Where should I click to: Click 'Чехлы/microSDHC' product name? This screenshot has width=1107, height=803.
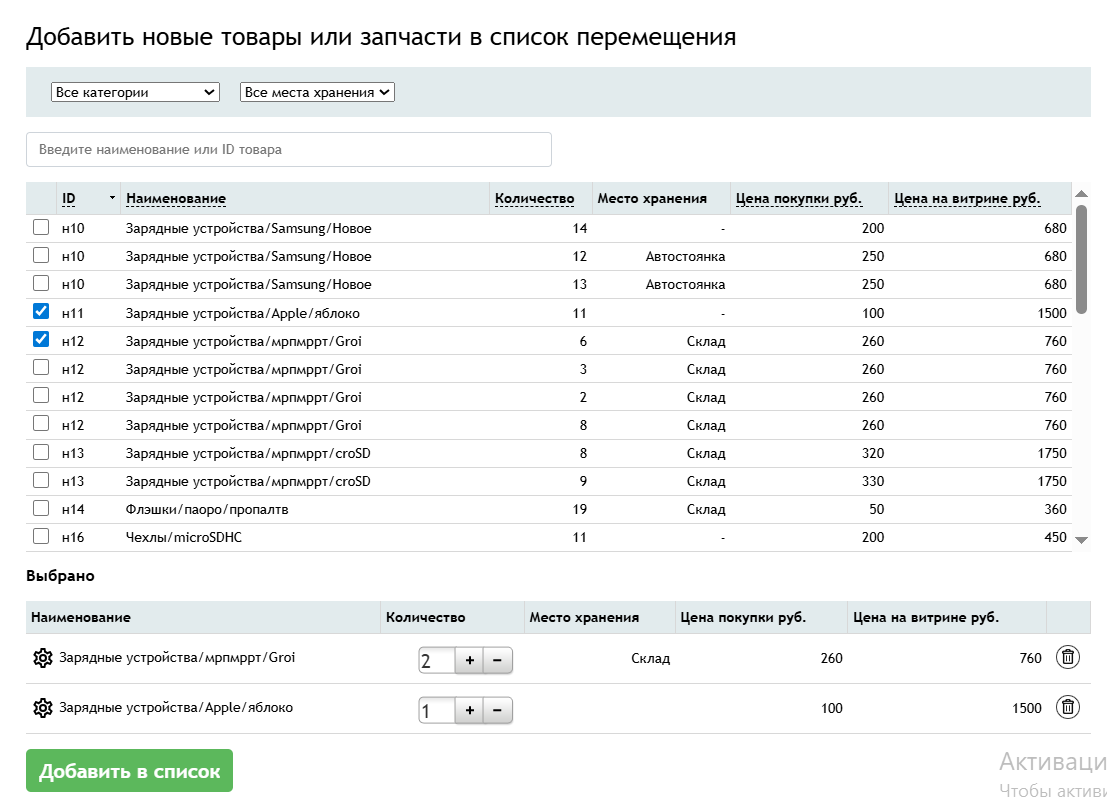184,537
